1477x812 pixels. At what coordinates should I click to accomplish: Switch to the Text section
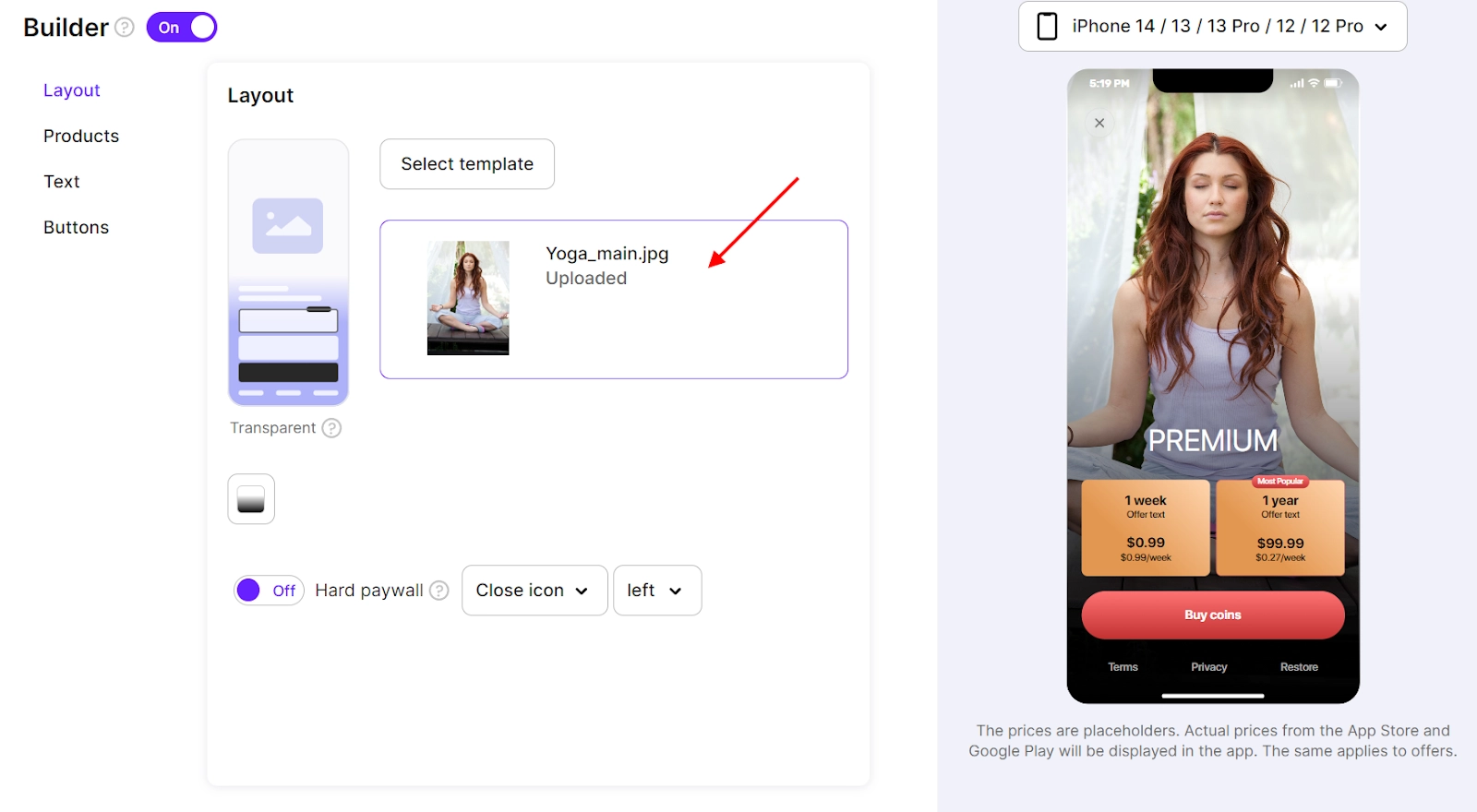62,182
